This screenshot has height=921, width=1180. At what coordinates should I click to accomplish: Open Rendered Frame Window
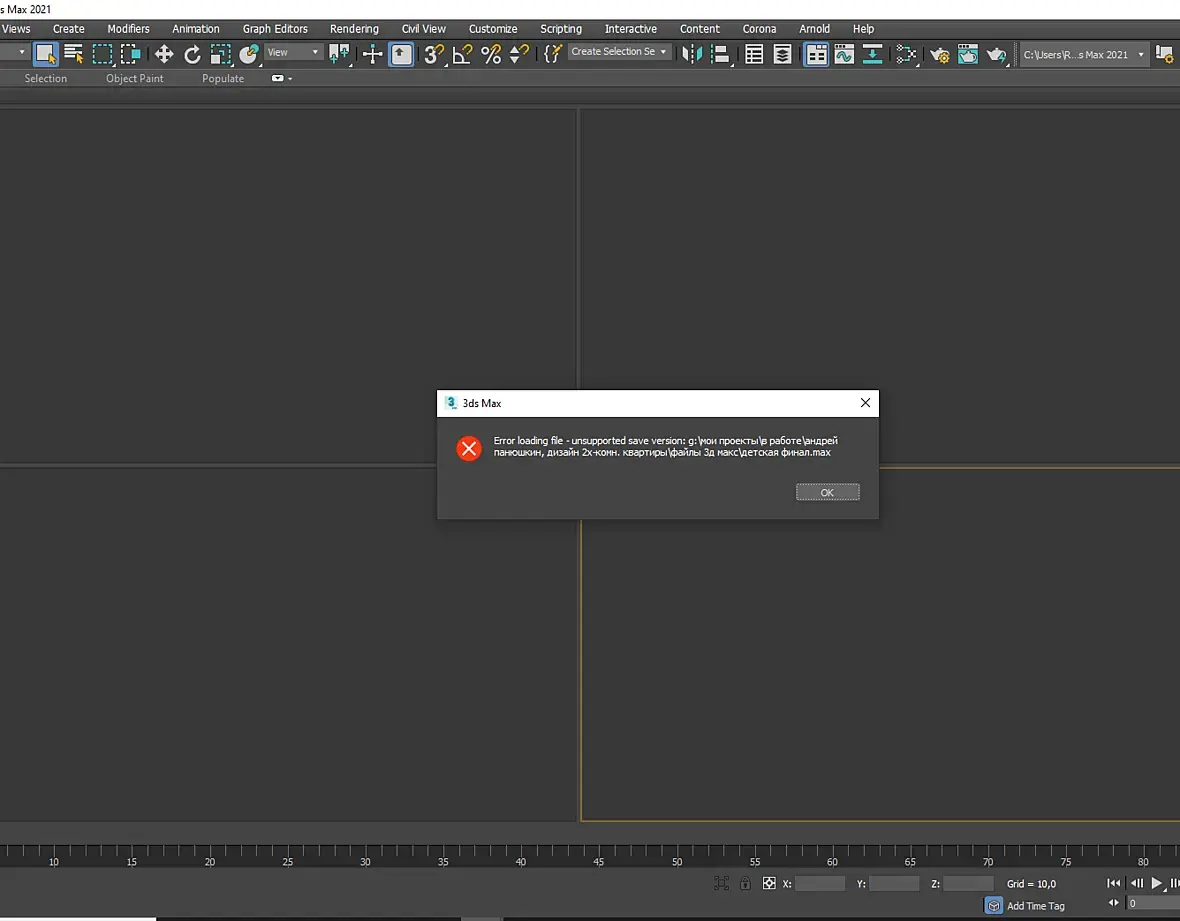(968, 54)
